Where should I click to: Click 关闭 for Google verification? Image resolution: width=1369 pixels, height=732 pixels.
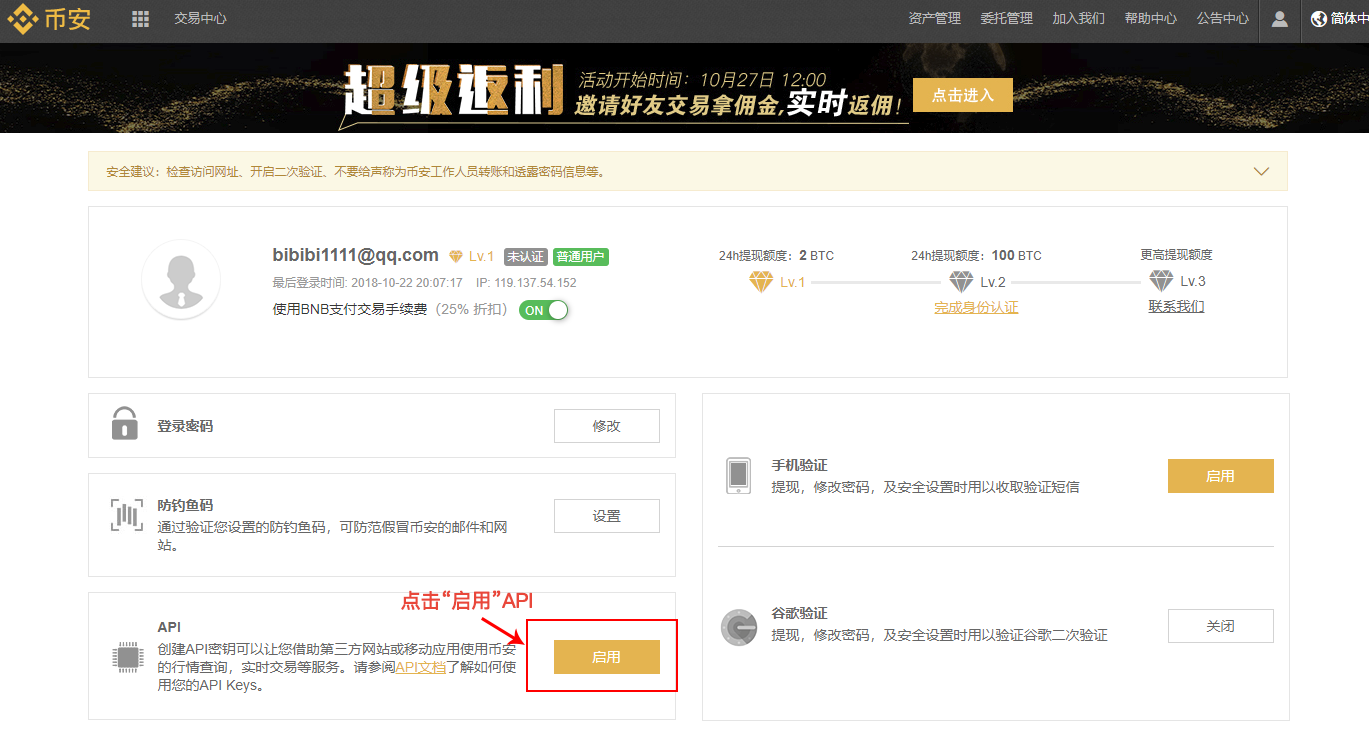(x=1221, y=626)
